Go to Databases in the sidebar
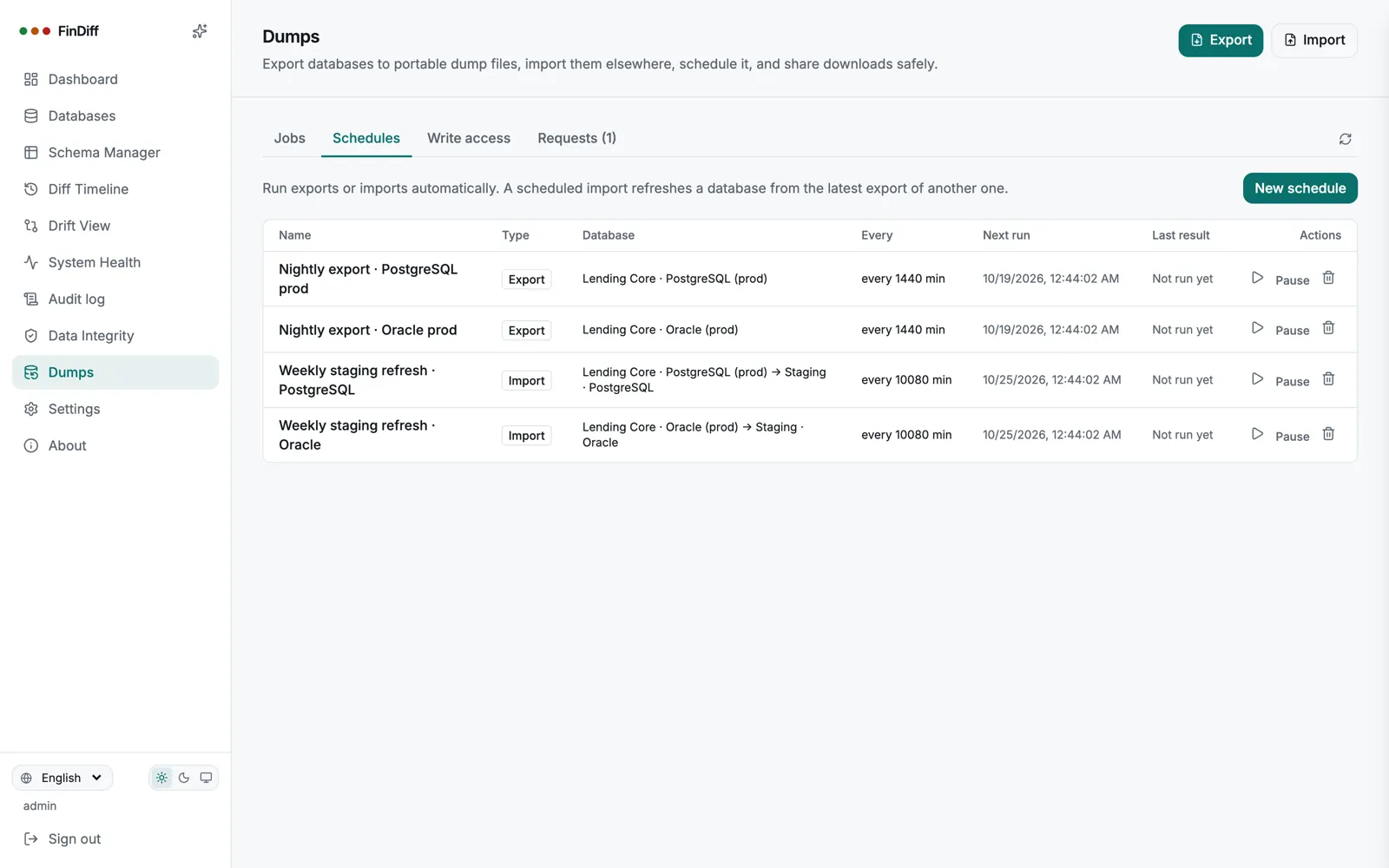Viewport: 1389px width, 868px height. coord(115,115)
